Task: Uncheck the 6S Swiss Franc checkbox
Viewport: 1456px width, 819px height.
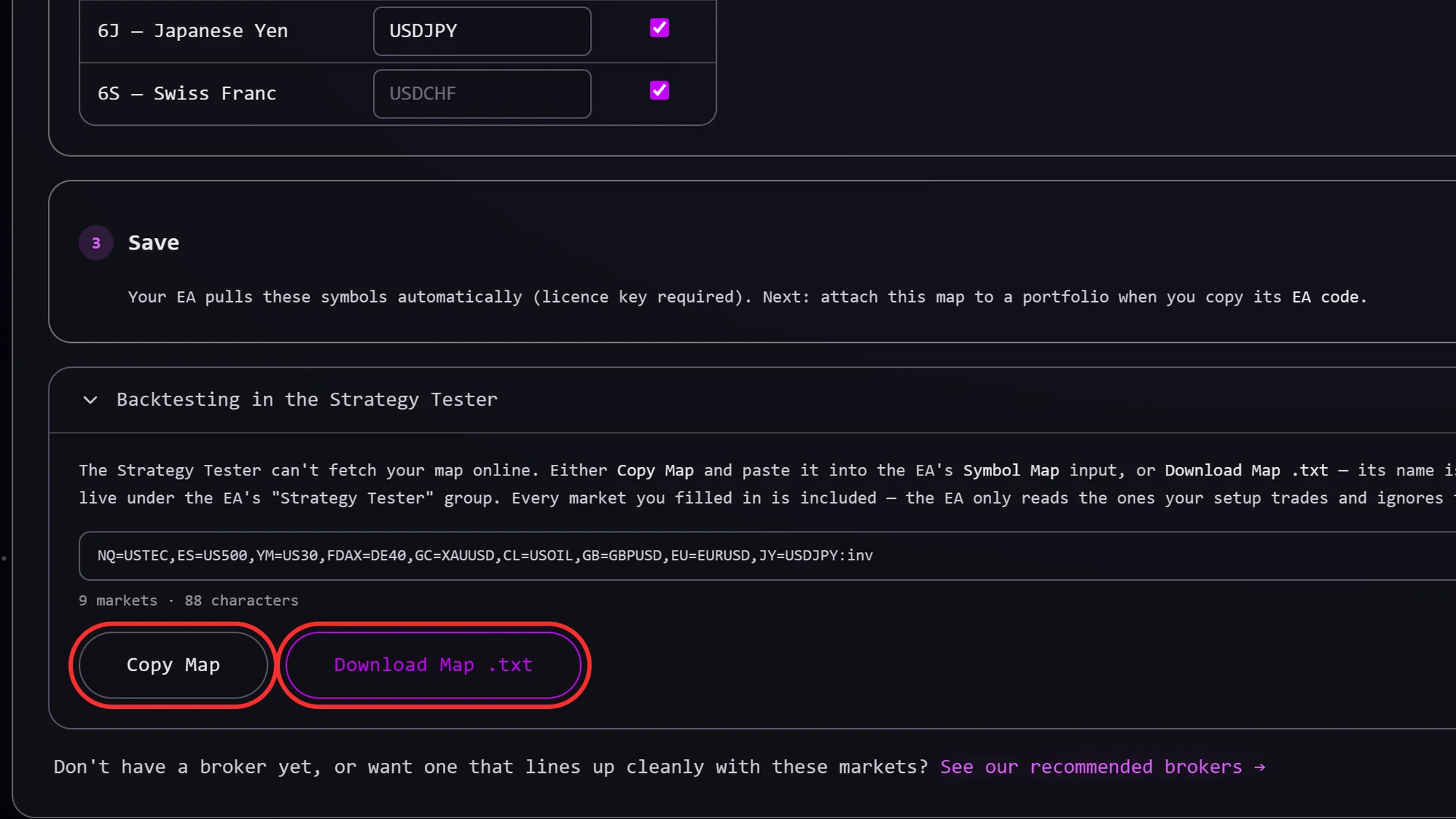Action: [x=659, y=91]
